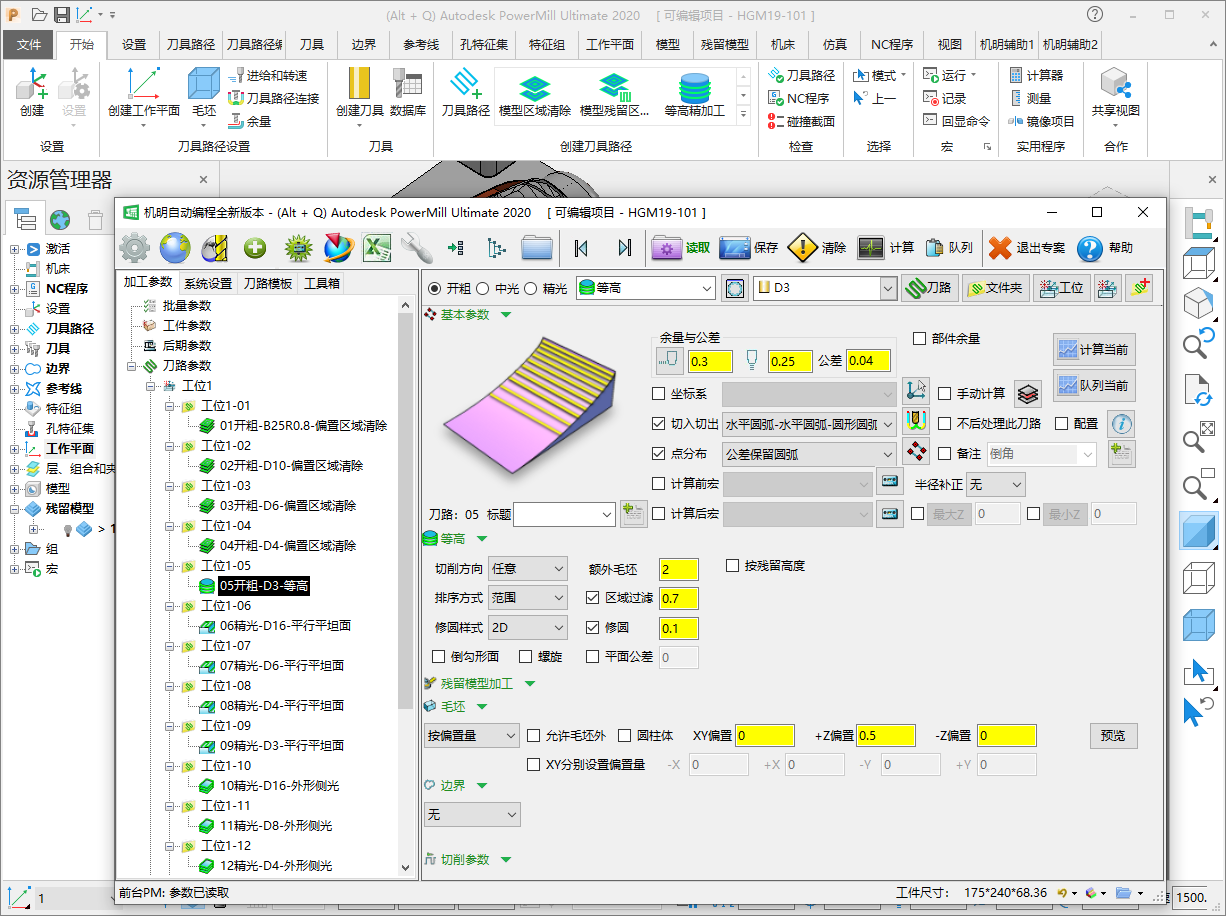Click the 清除 (clear) warning button
This screenshot has height=916, width=1226.
coord(817,248)
